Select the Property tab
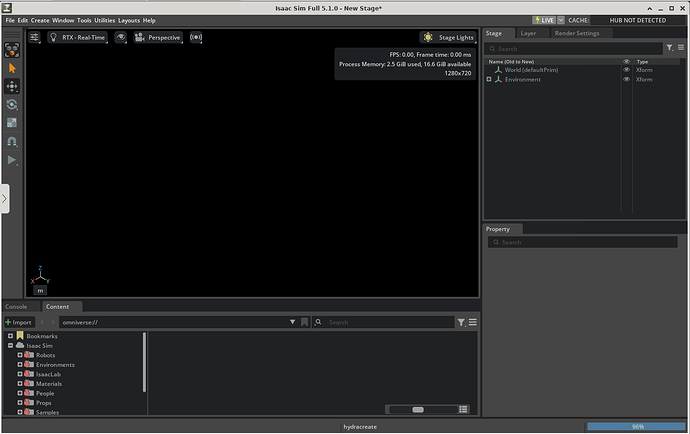This screenshot has height=434, width=690. click(x=498, y=229)
